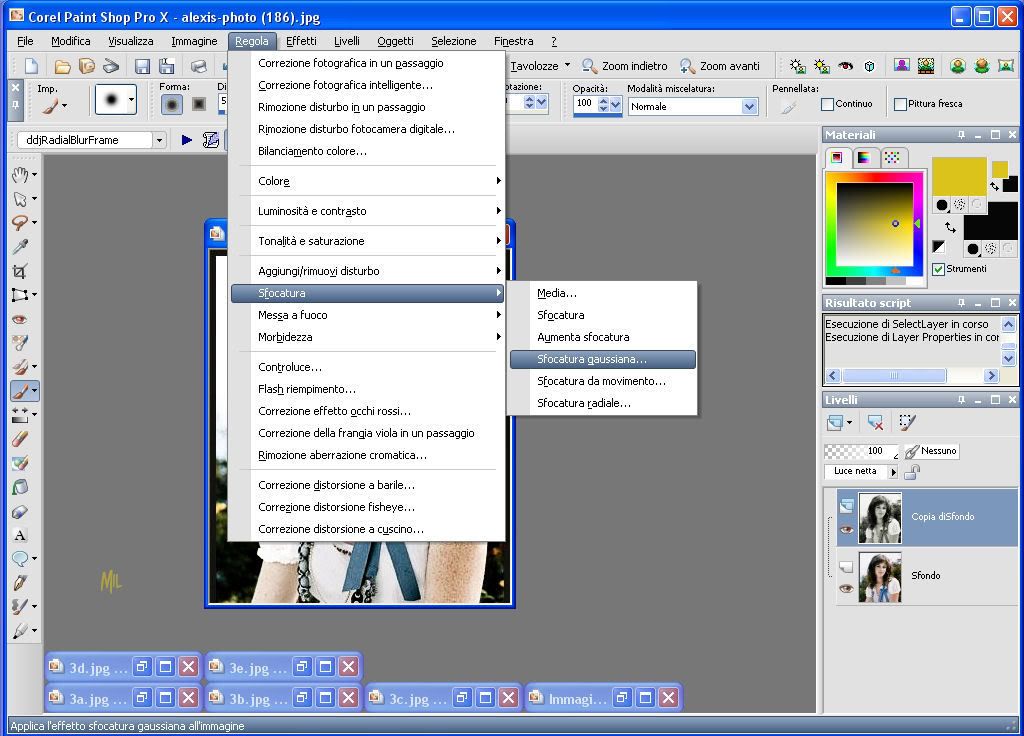
Task: Select the active Paint Brush tool
Action: pyautogui.click(x=20, y=391)
